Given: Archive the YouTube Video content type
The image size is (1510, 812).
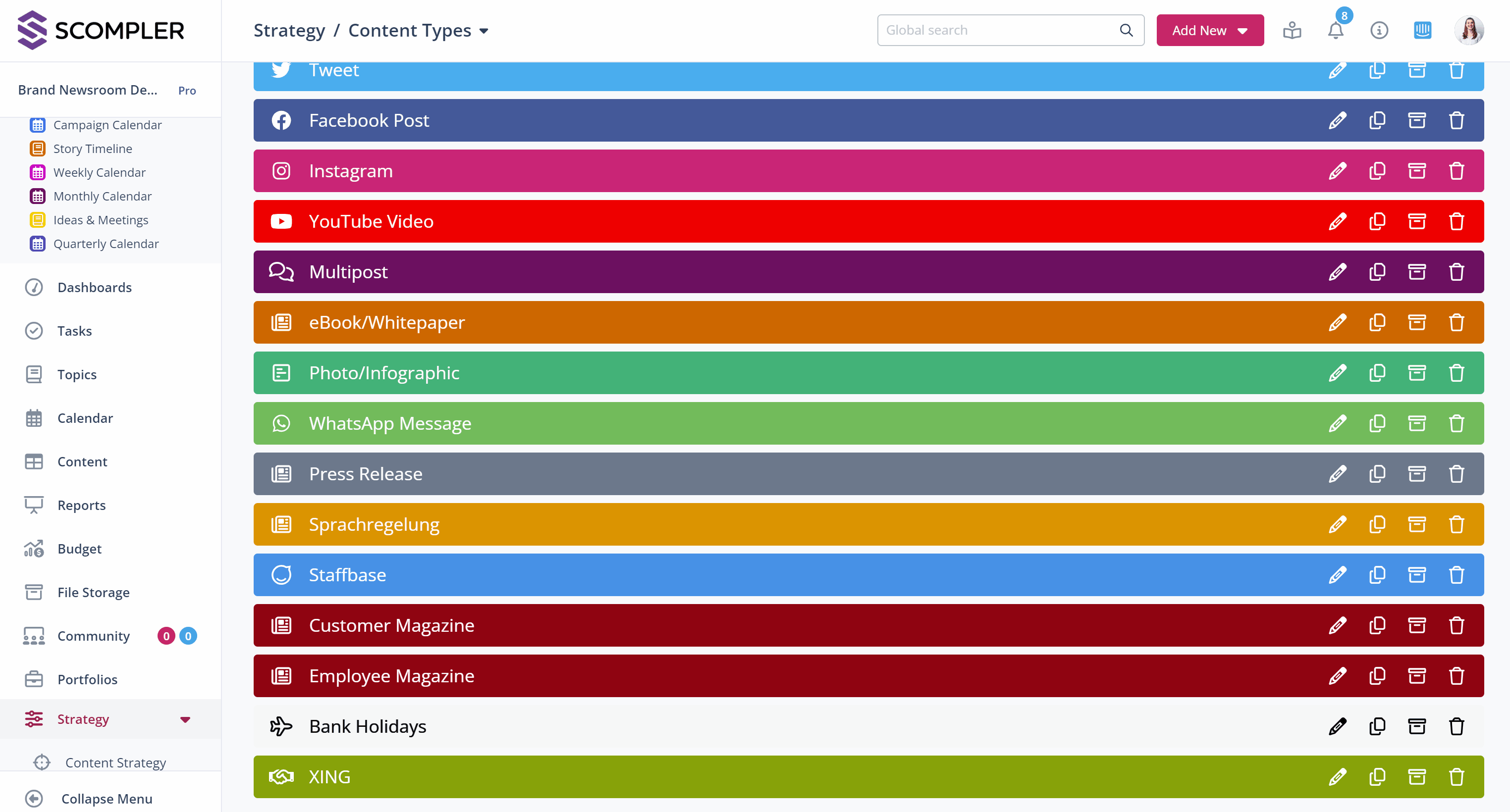Looking at the screenshot, I should (1416, 221).
